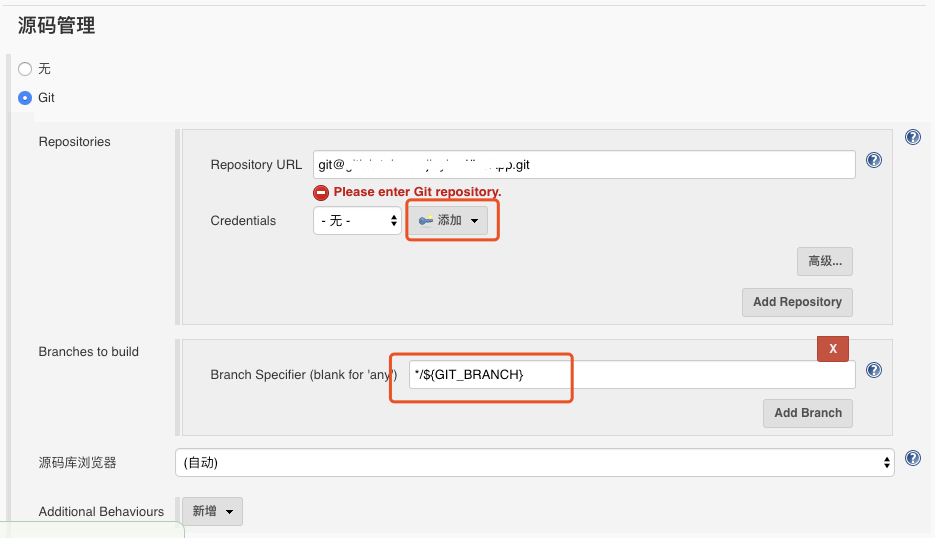The width and height of the screenshot is (935, 538).
Task: Click the key icon on 添加 button
Action: click(x=426, y=221)
